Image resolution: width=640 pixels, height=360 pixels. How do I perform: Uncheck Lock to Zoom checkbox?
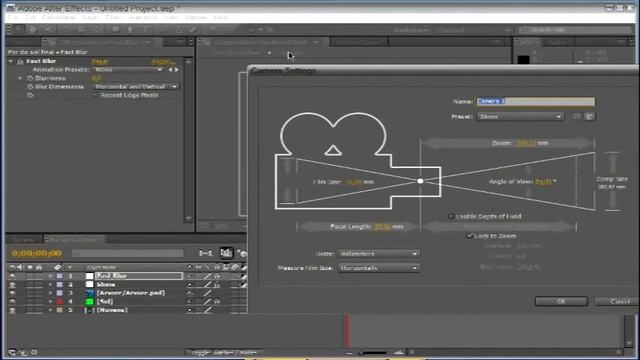click(x=469, y=236)
